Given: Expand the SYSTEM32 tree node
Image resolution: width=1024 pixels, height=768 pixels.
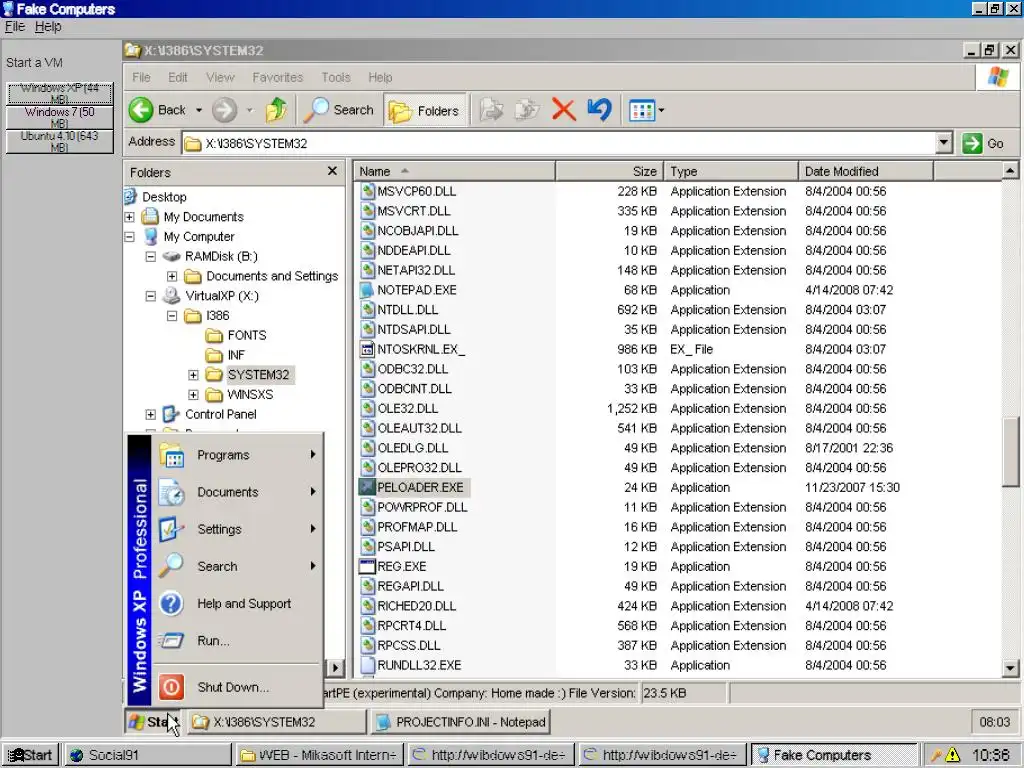Looking at the screenshot, I should click(x=193, y=375).
